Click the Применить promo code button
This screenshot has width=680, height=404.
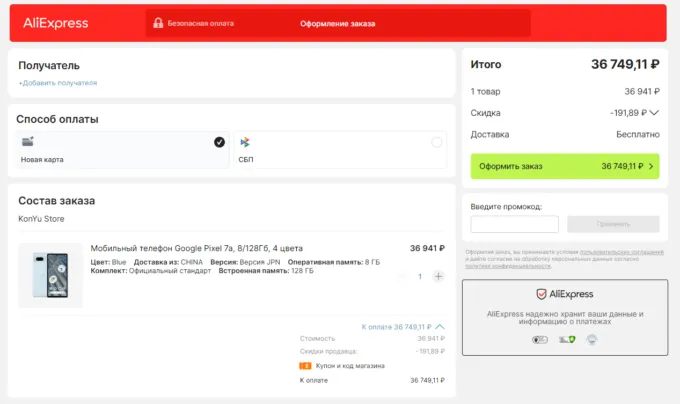pos(612,224)
